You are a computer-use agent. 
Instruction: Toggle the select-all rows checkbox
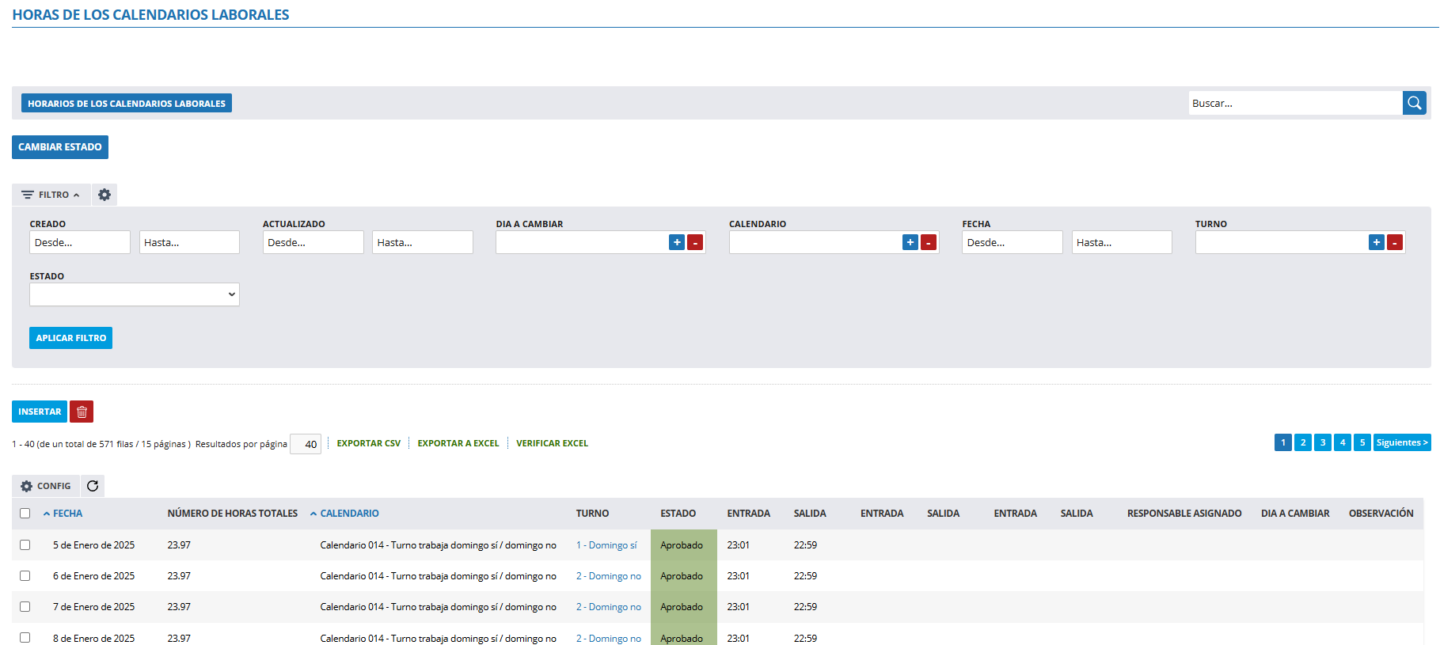(x=25, y=513)
